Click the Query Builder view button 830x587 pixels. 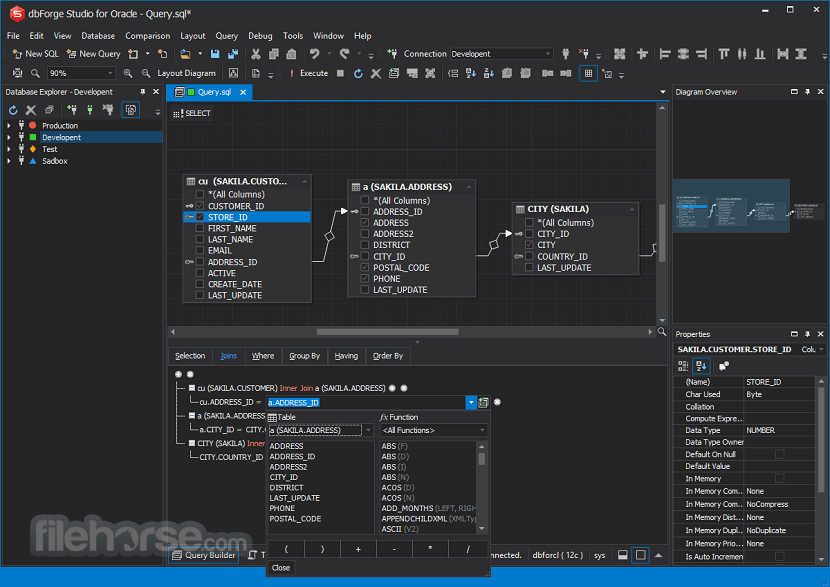click(204, 555)
